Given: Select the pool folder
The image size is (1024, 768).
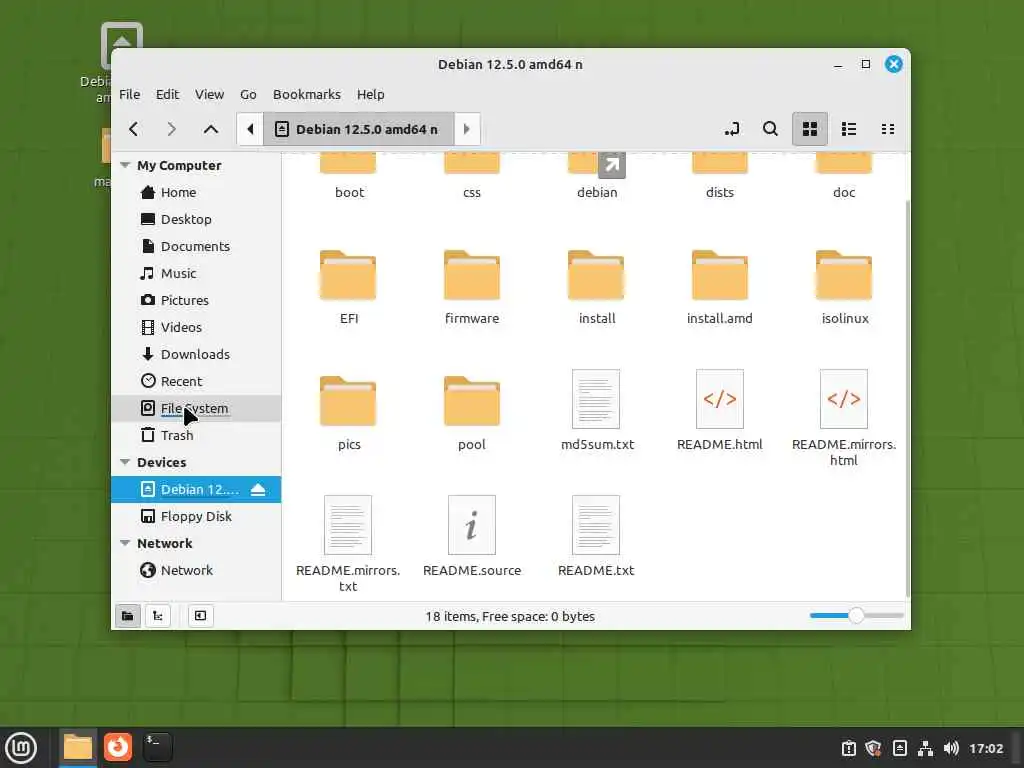Looking at the screenshot, I should 472,413.
